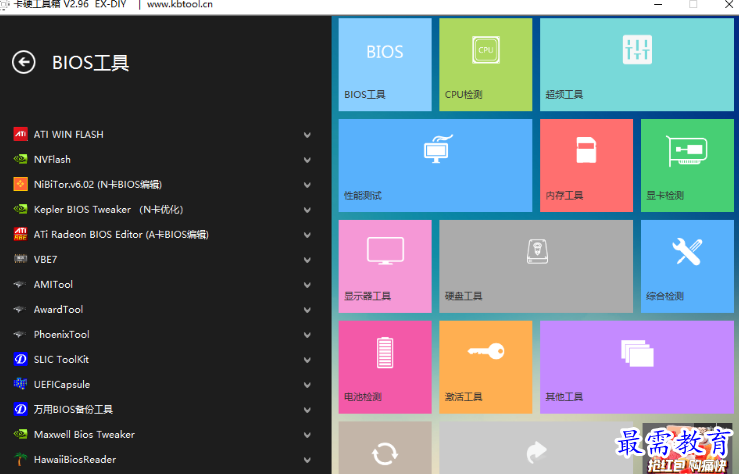Image resolution: width=739 pixels, height=474 pixels.
Task: Expand the AMITool chevron
Action: pos(307,285)
